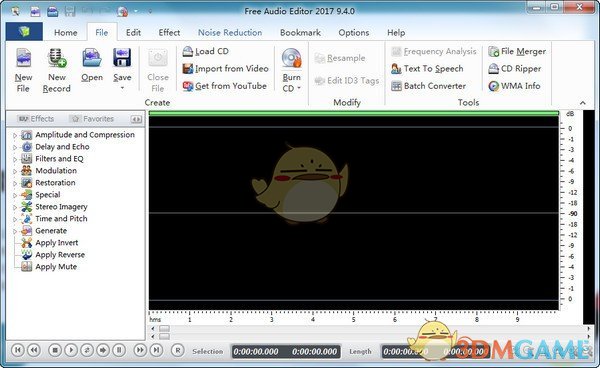
Task: Open an audio file via Open icon
Action: [x=92, y=65]
